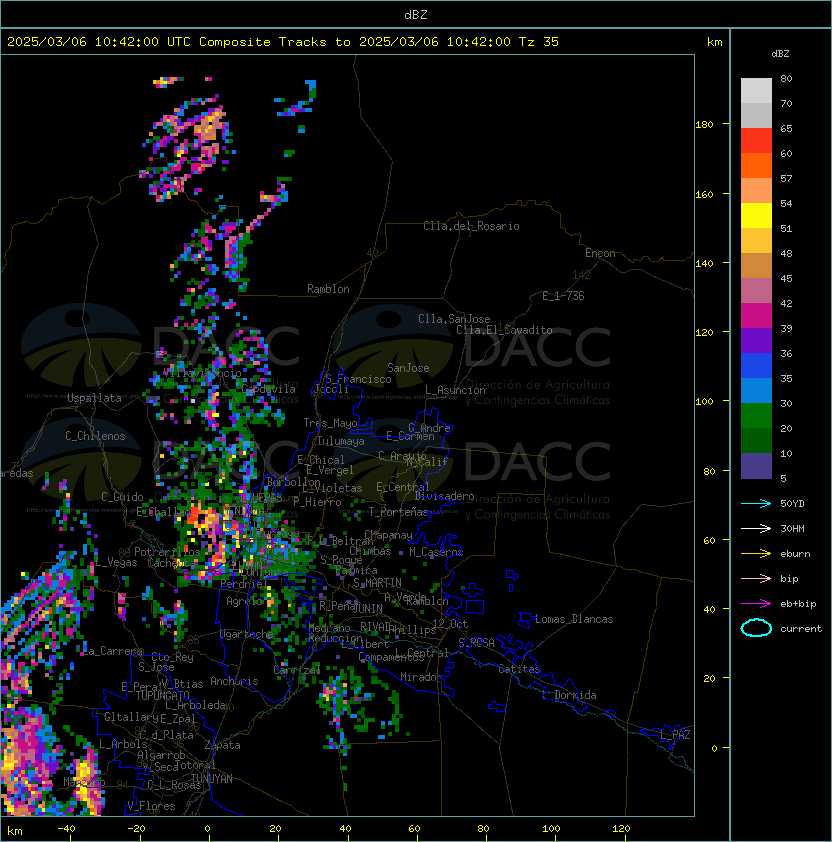Select the tan 45-48 dBZ color band
Image resolution: width=832 pixels, height=842 pixels.
[x=756, y=266]
